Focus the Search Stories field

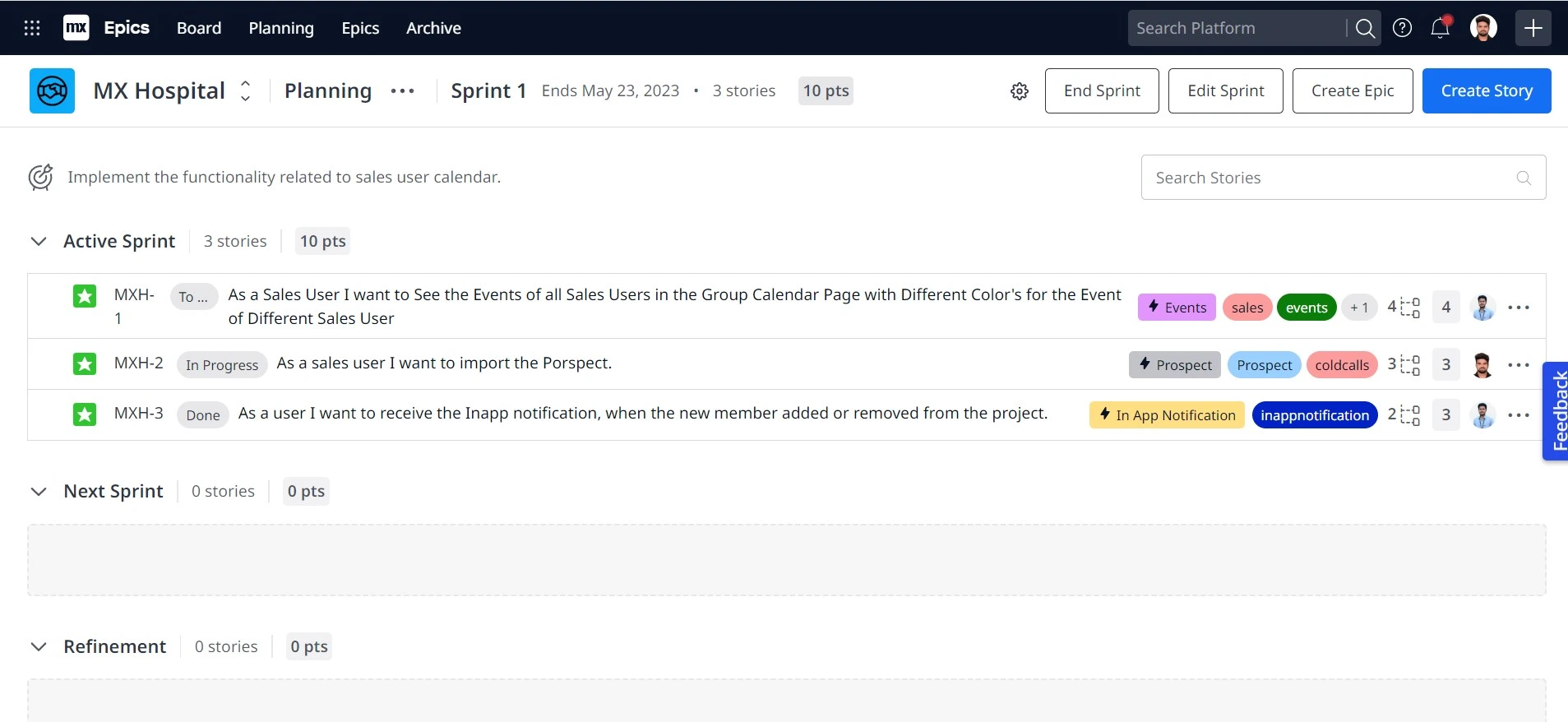click(x=1332, y=178)
